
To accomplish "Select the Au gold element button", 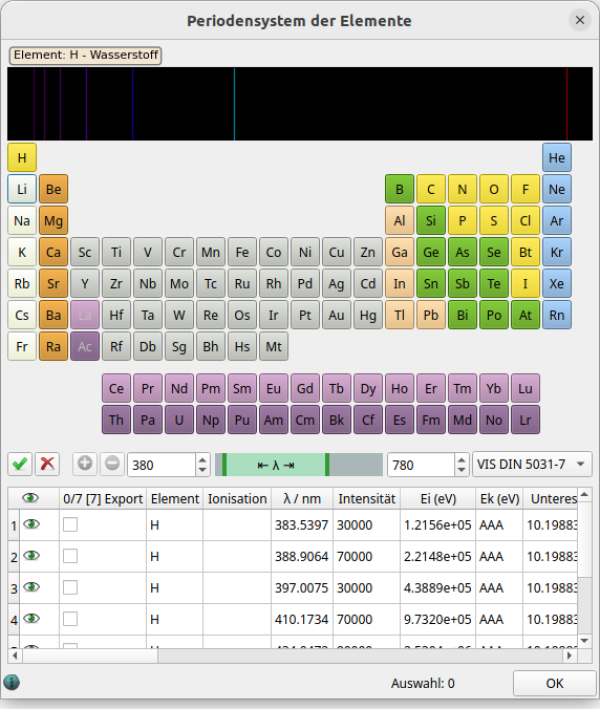I will (336, 315).
